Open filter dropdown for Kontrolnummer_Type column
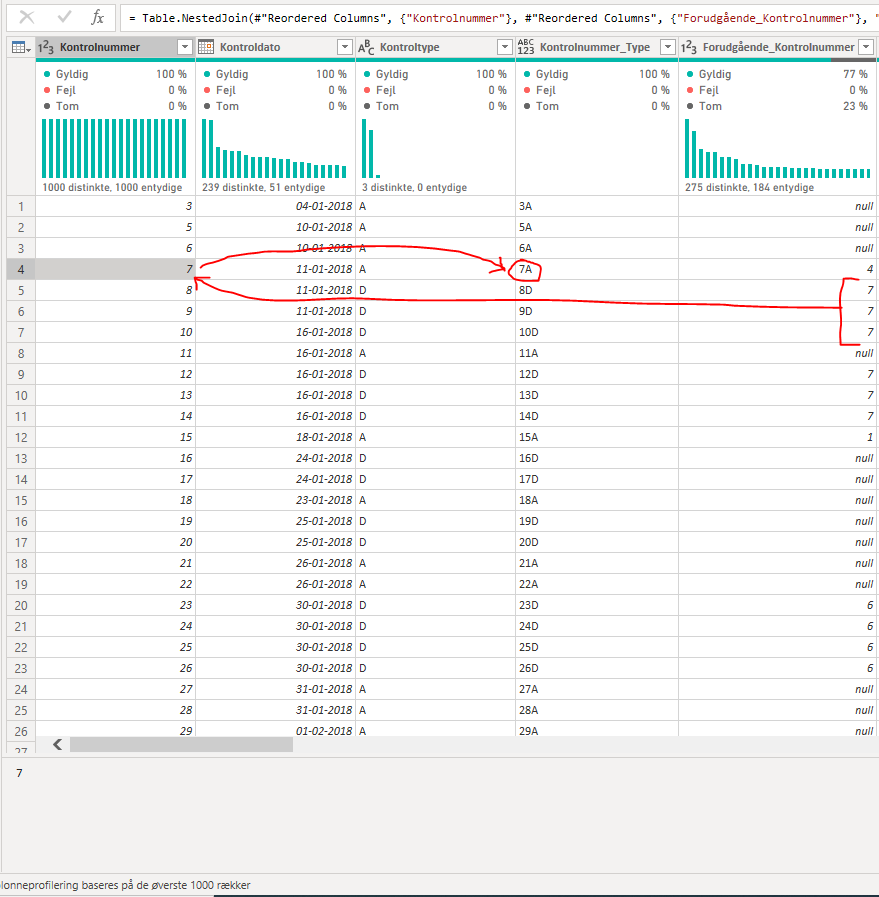The height and width of the screenshot is (897, 879). pos(667,47)
